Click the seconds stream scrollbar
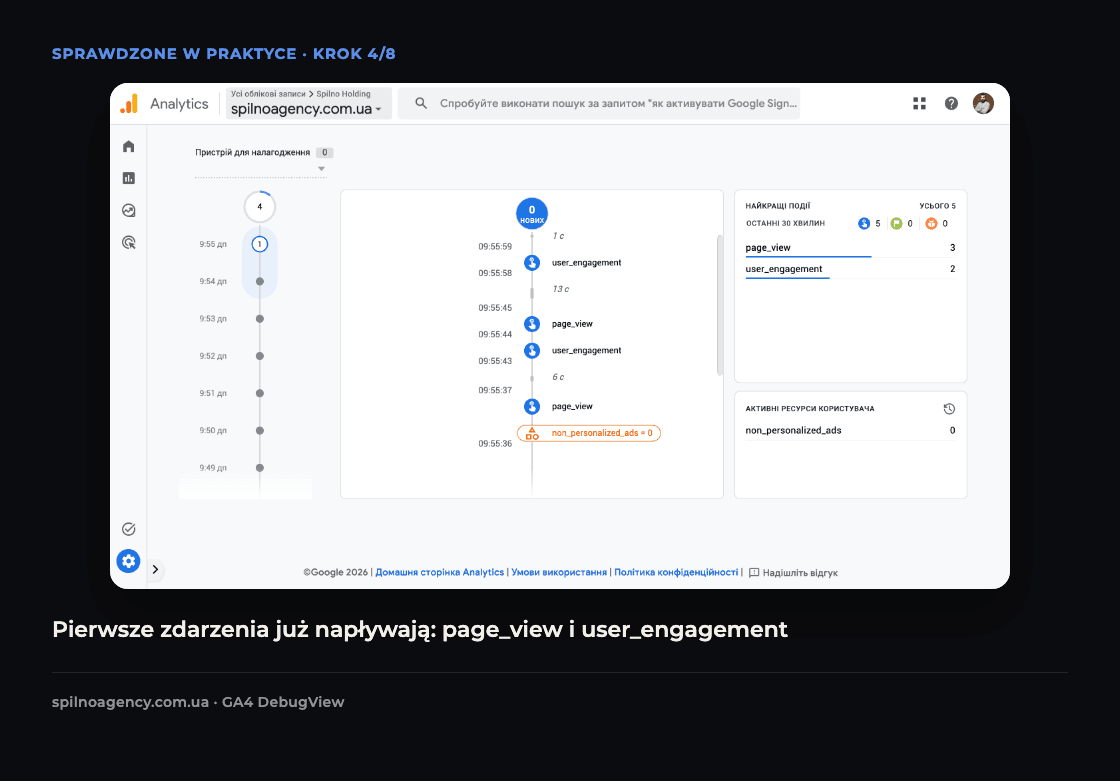 tap(719, 305)
